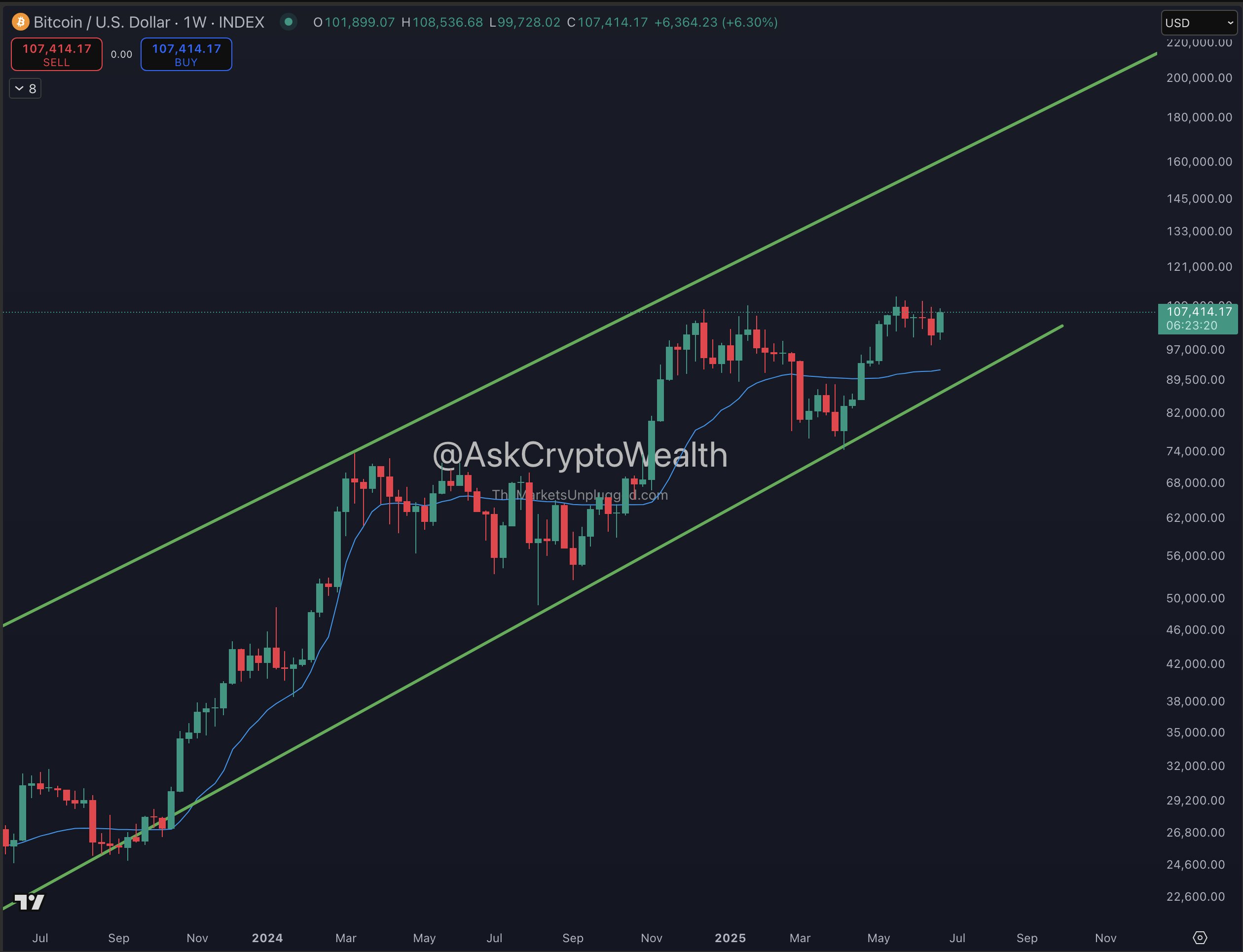1243x952 pixels.
Task: Click the 97,000.00 price axis label
Action: [x=1196, y=350]
